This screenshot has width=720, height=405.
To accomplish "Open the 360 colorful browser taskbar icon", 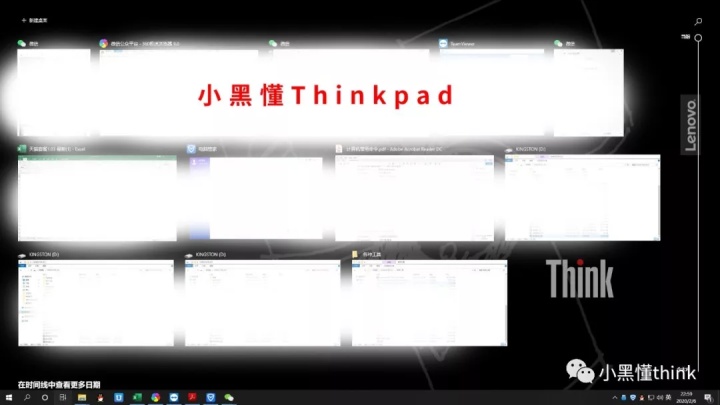I will (x=156, y=398).
